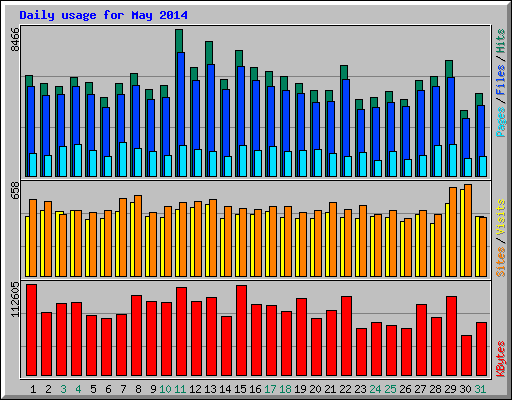Image resolution: width=512 pixels, height=400 pixels.
Task: Click day 22 on the x-axis
Action: pos(345,389)
